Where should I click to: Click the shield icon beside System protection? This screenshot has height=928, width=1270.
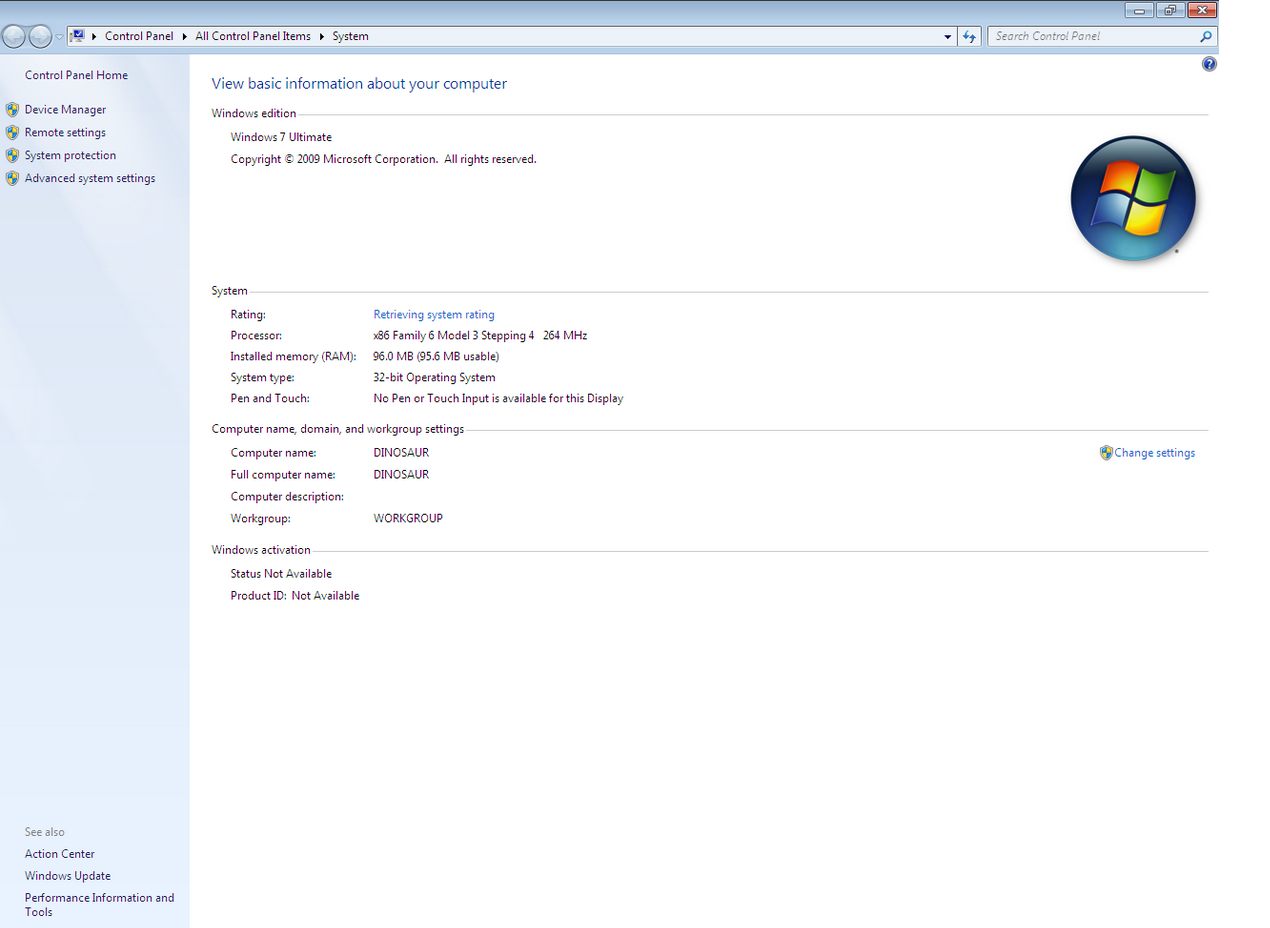12,156
